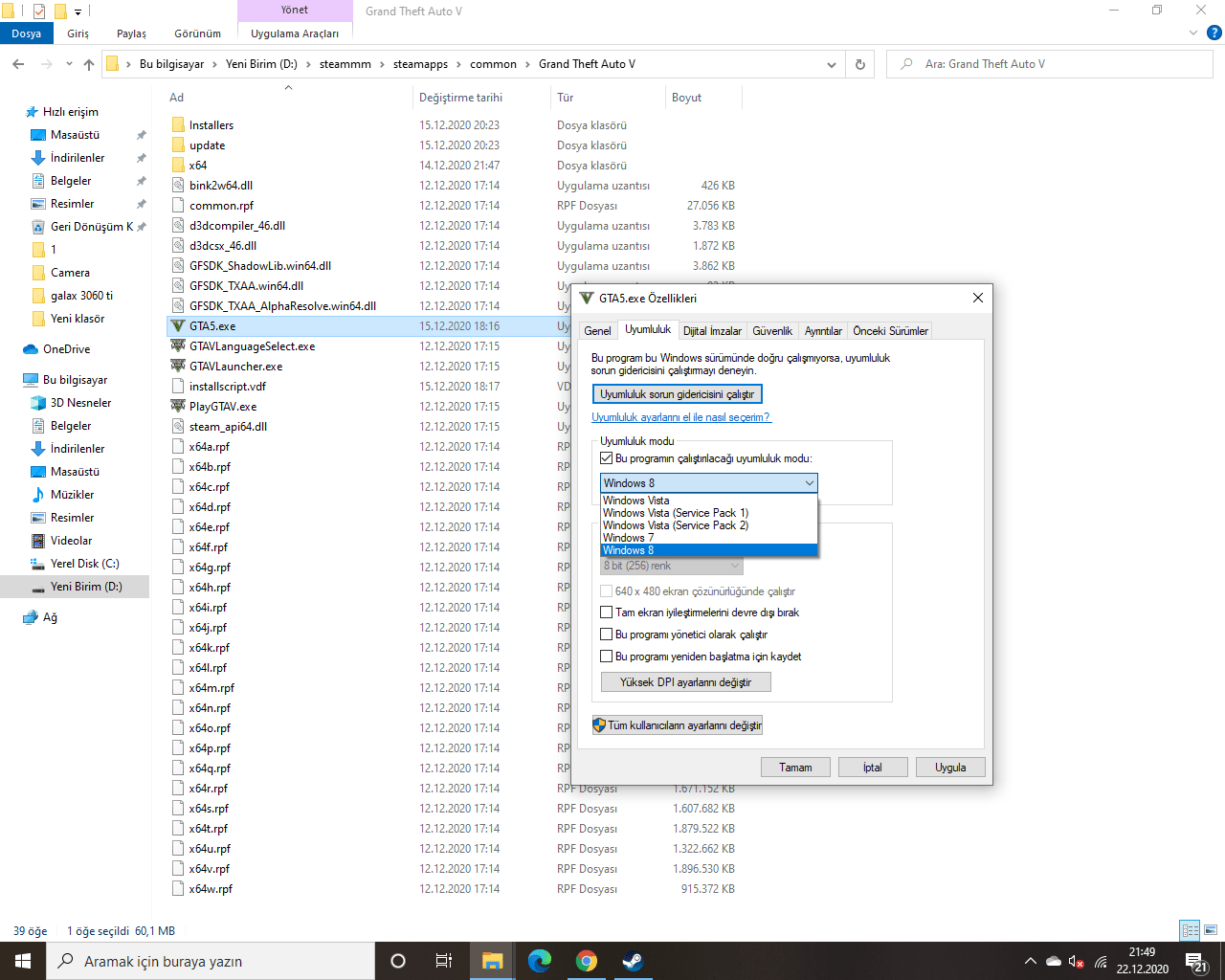Click the steam_api64.dll file icon
The image size is (1225, 980).
178,427
